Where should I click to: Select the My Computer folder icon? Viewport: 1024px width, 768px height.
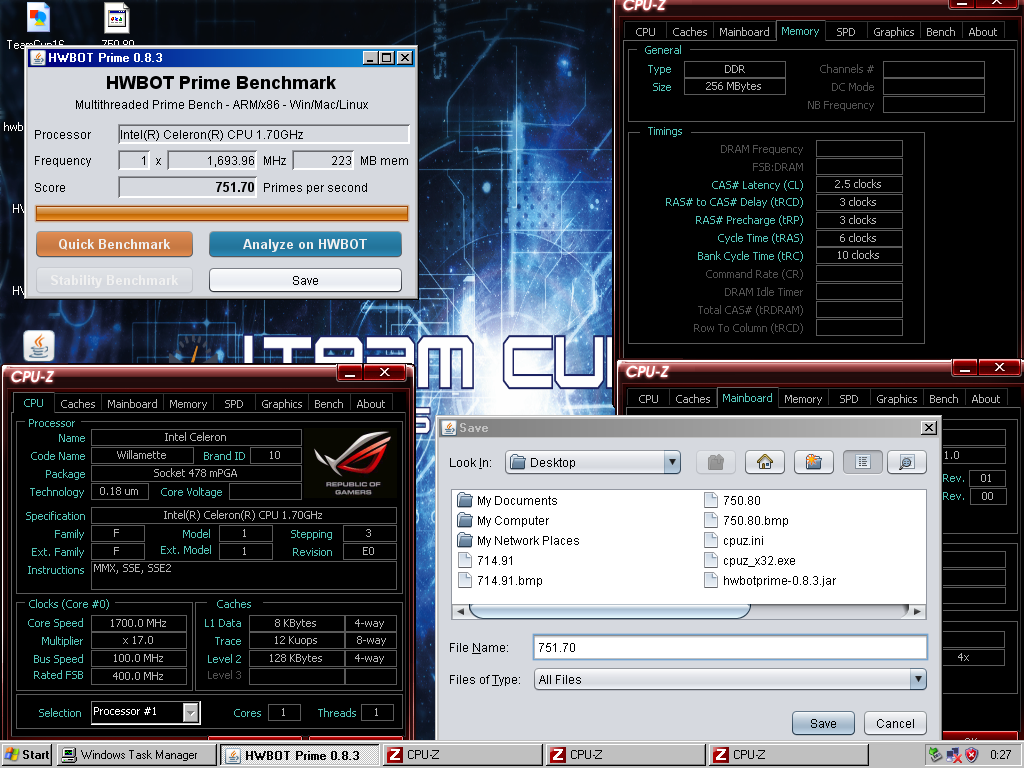click(465, 520)
